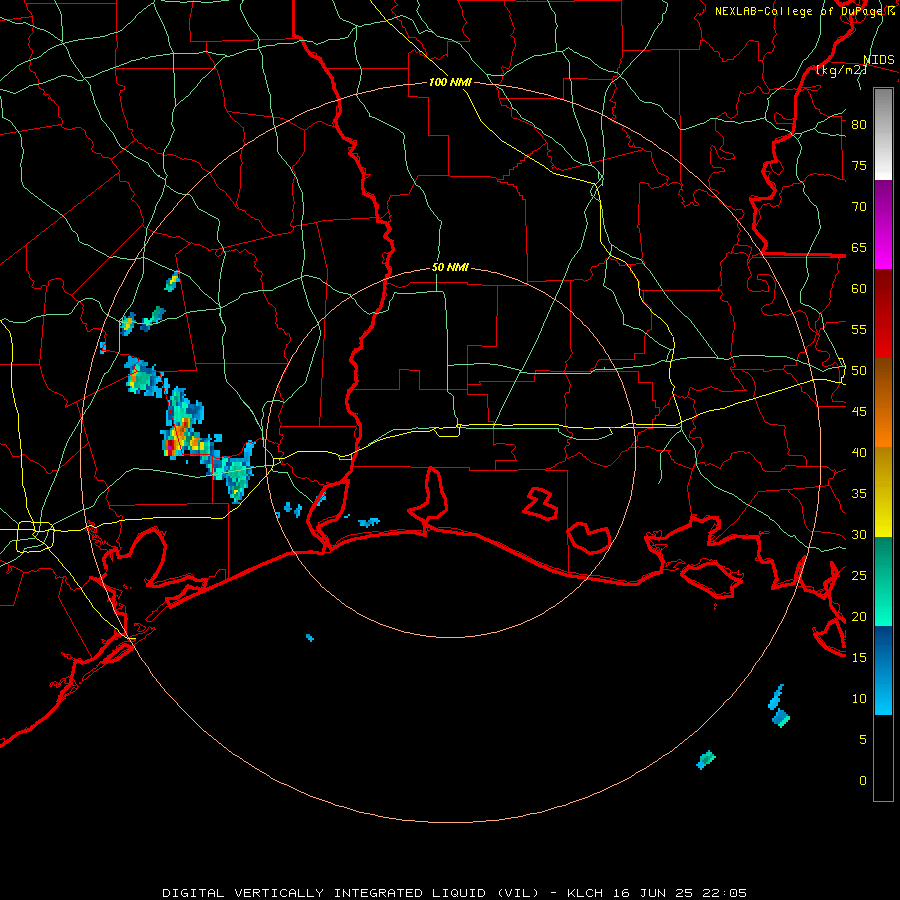
Task: Click the purple-magenta segment of color scale
Action: [883, 224]
